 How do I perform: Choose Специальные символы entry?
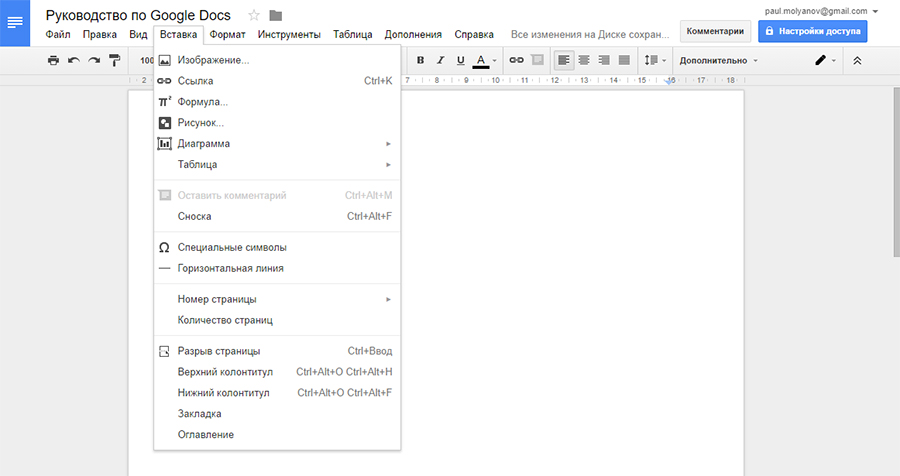click(x=277, y=247)
